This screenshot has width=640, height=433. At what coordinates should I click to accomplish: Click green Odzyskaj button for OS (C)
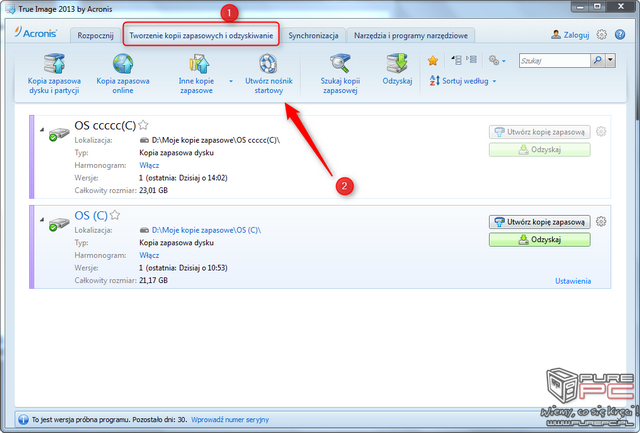(x=540, y=240)
